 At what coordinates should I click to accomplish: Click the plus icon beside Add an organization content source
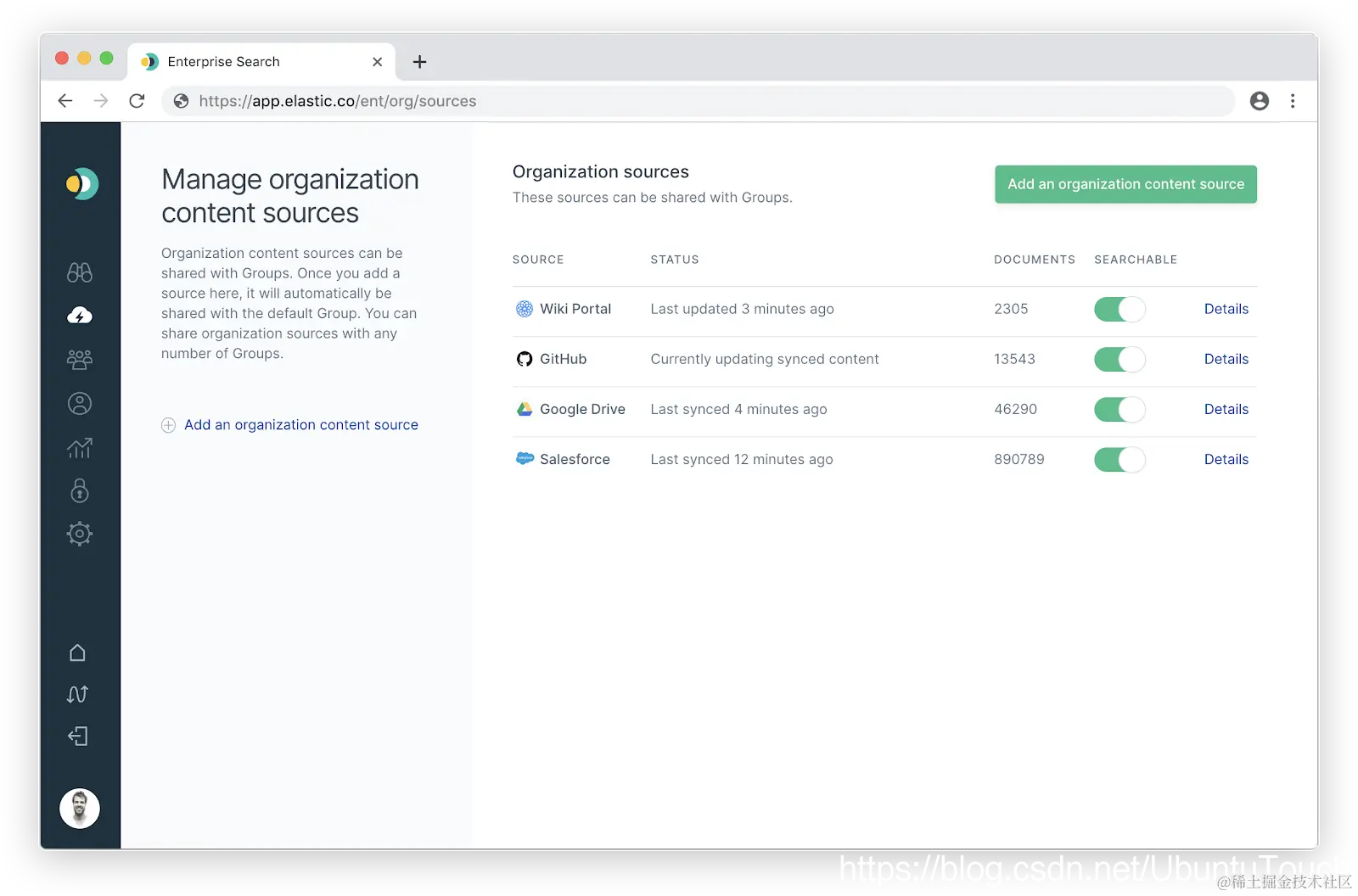[x=168, y=425]
